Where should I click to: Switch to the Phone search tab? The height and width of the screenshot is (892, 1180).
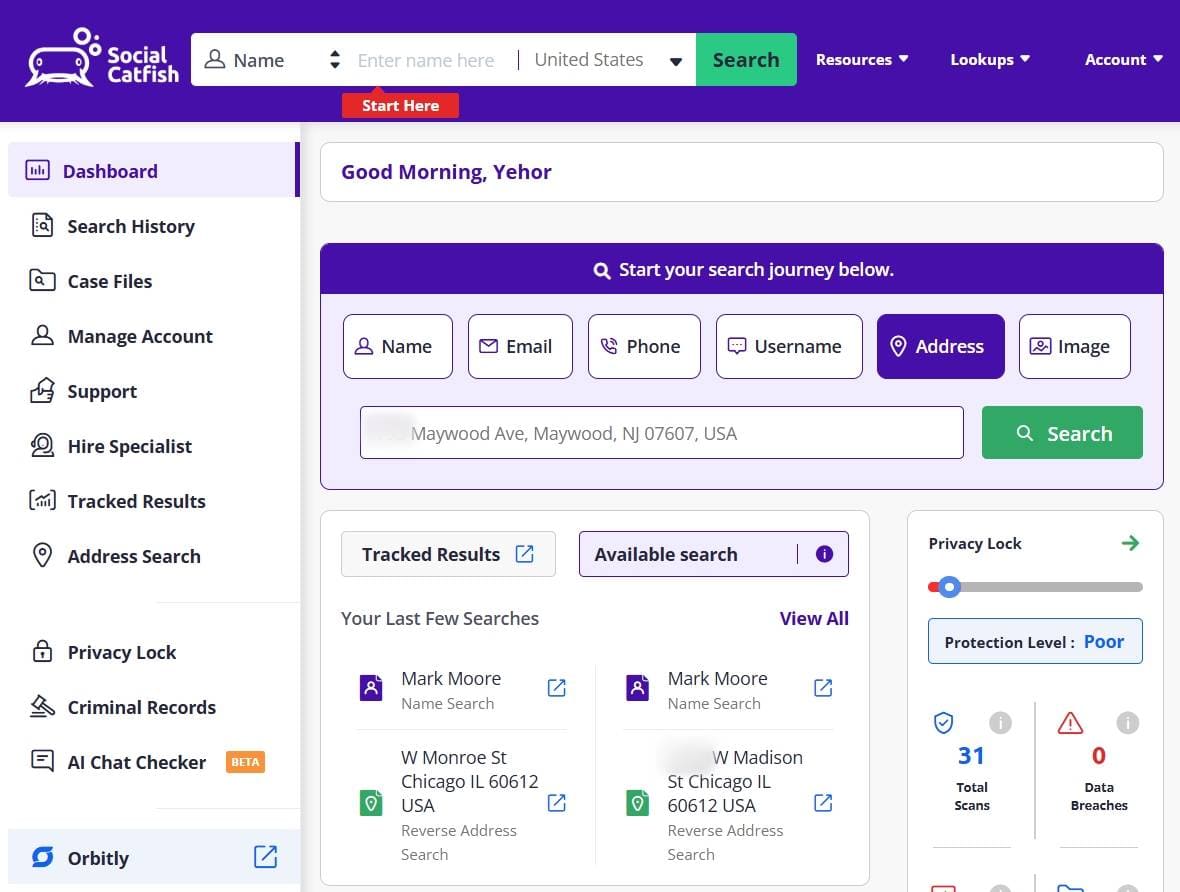pos(644,346)
